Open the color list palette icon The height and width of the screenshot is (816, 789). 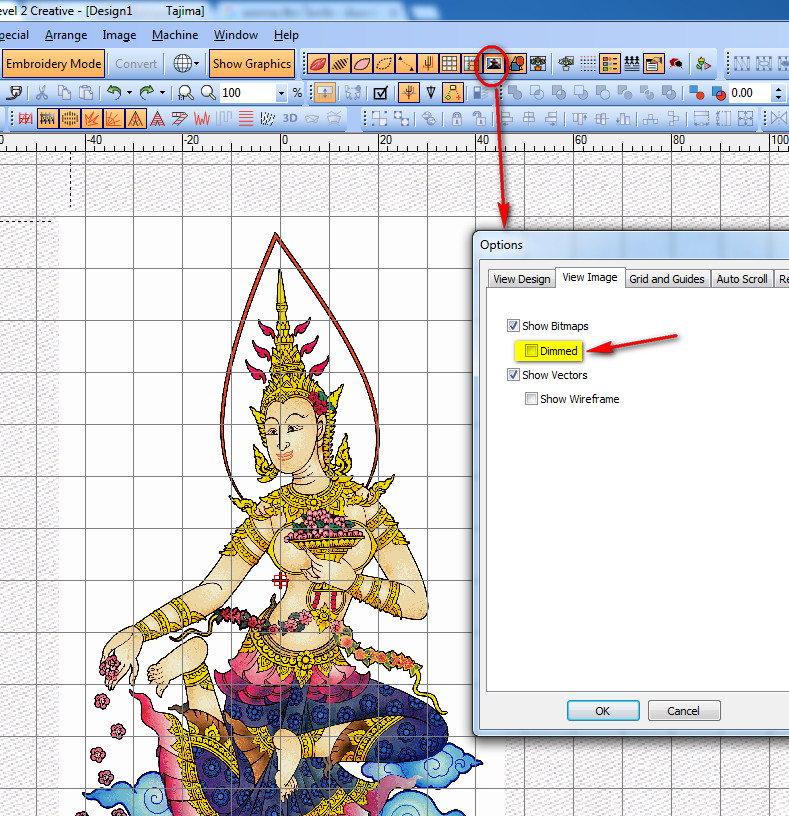pos(609,64)
